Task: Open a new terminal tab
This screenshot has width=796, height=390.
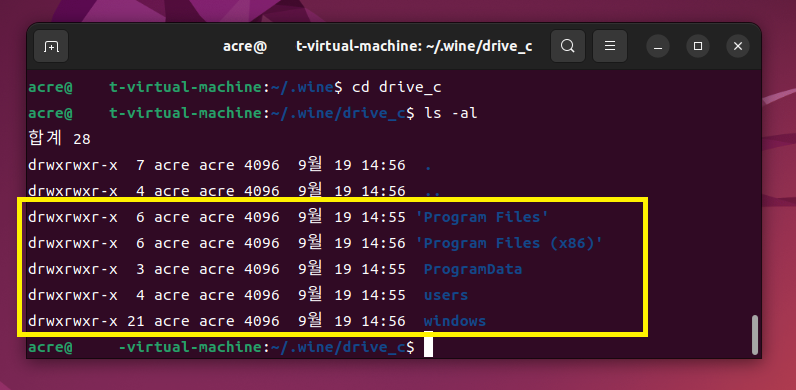Action: tap(51, 47)
